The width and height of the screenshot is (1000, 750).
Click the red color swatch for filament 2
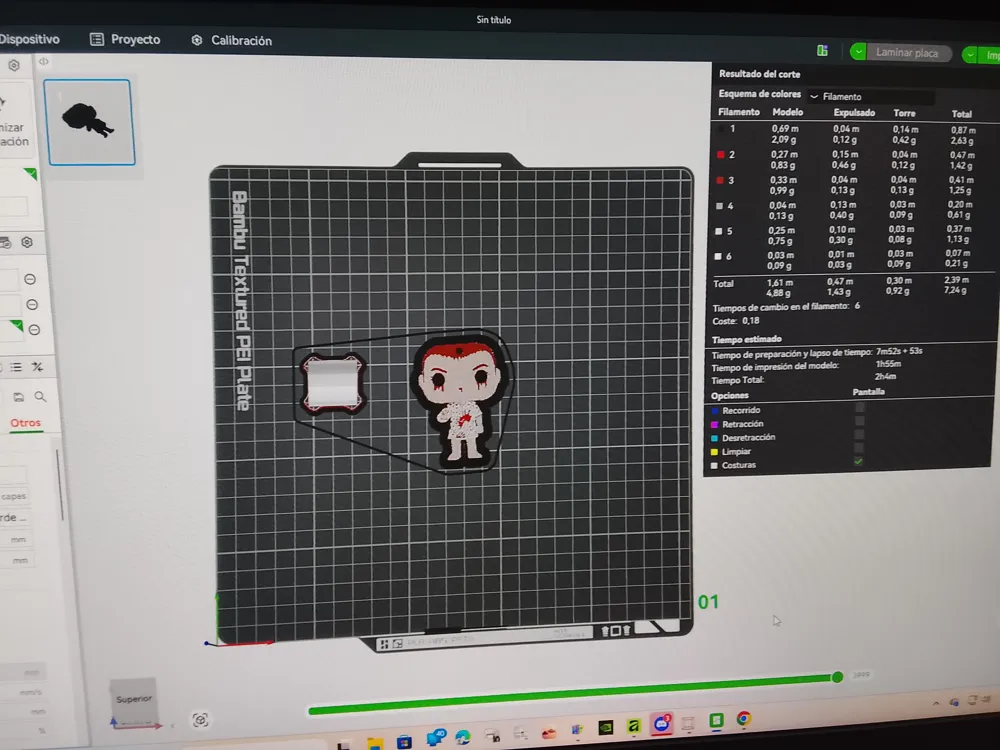[x=721, y=154]
